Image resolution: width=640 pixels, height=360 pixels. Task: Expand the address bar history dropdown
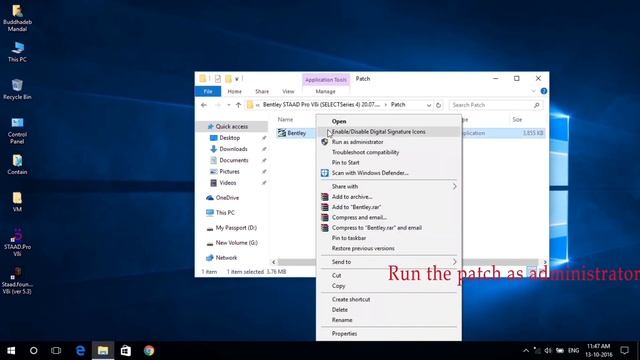429,105
